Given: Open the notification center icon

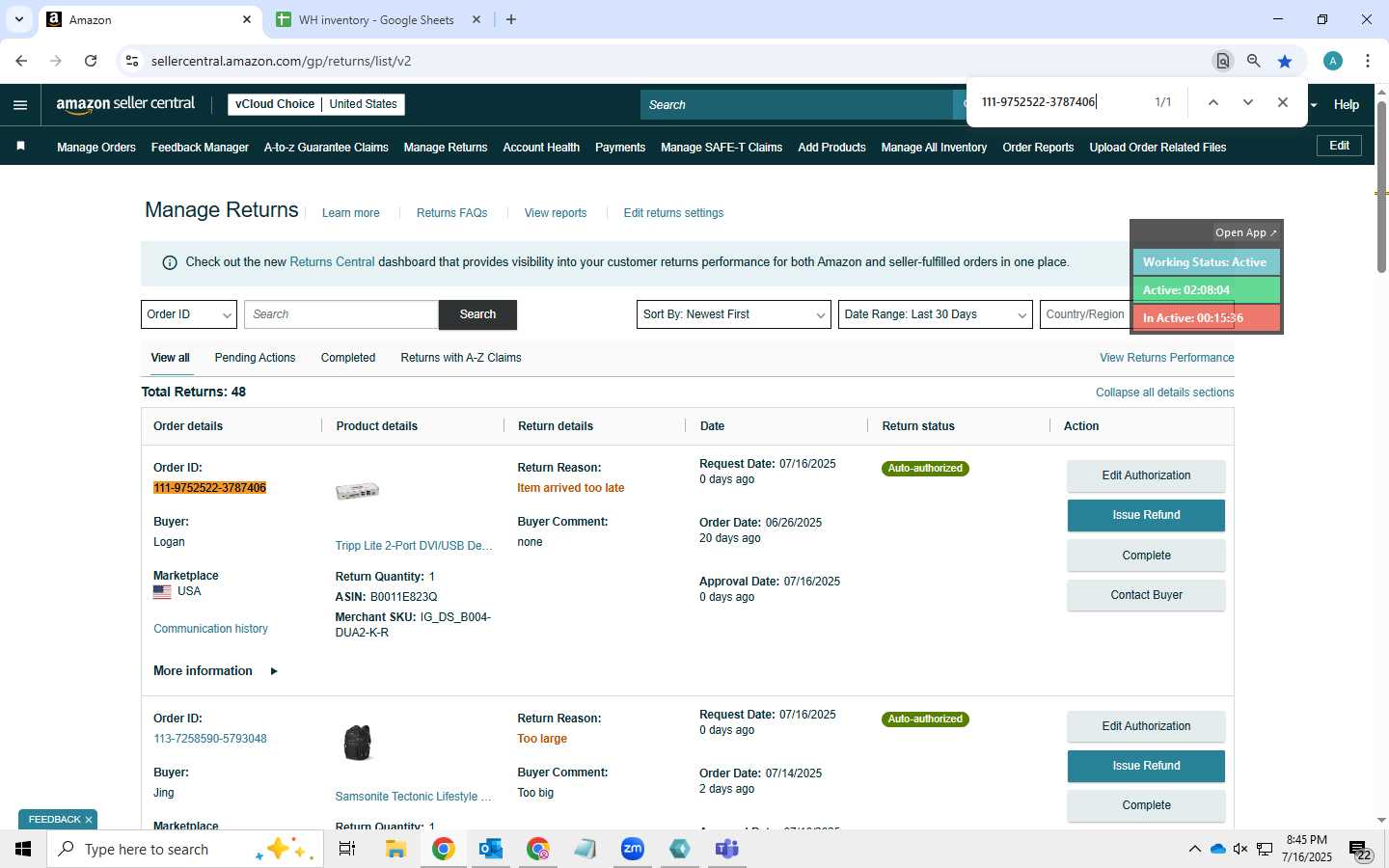Looking at the screenshot, I should [x=1360, y=850].
